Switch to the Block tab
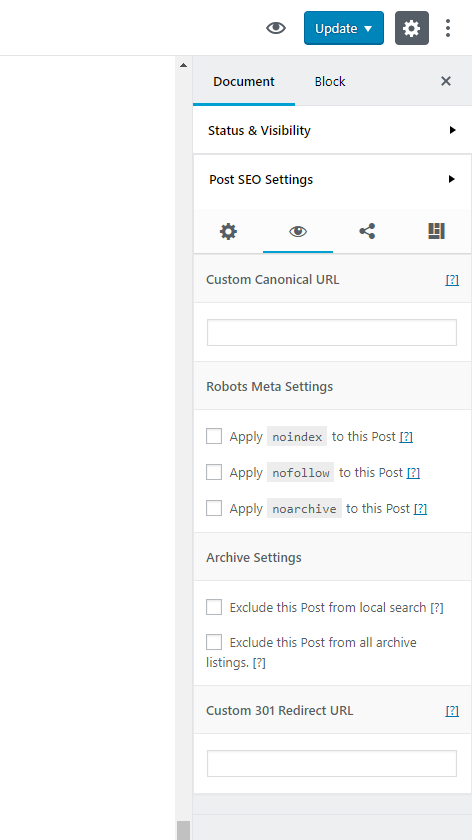The height and width of the screenshot is (840, 472). [x=330, y=81]
